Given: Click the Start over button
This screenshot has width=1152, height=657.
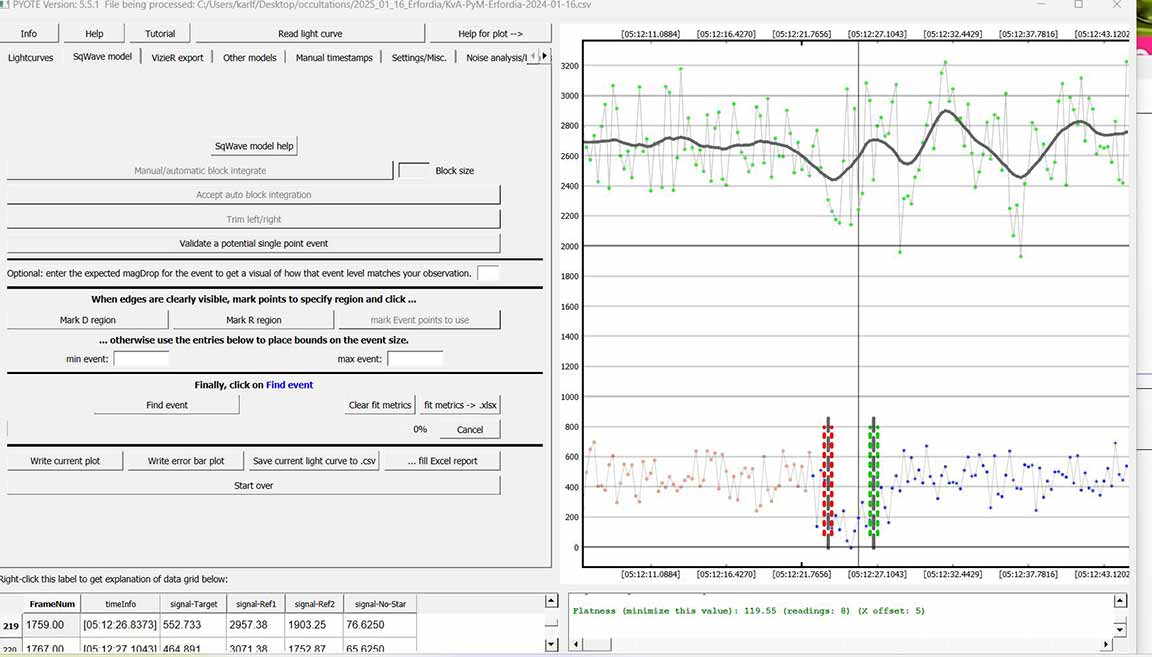Looking at the screenshot, I should (253, 485).
